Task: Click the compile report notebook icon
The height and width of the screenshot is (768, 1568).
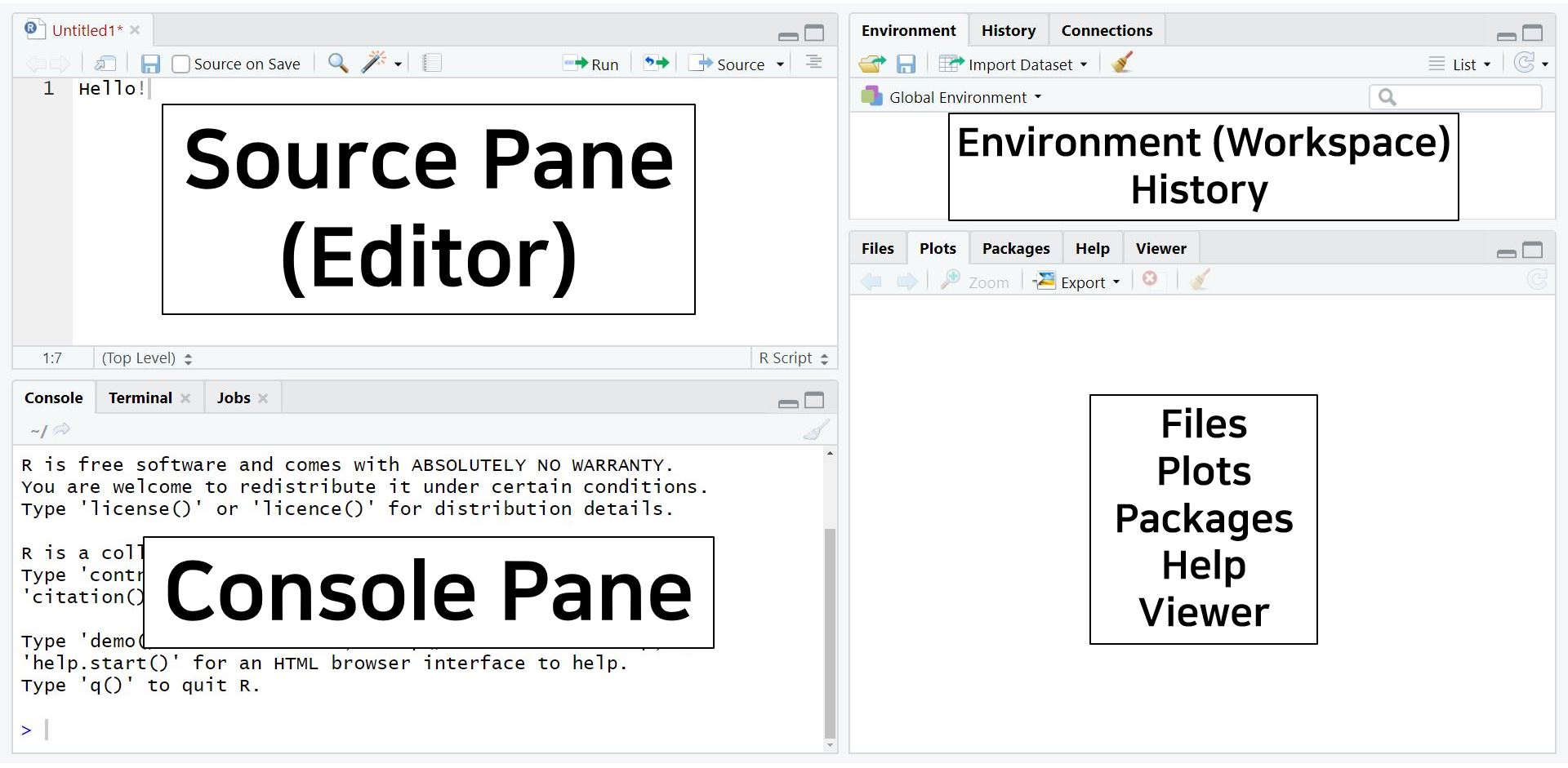Action: (432, 64)
